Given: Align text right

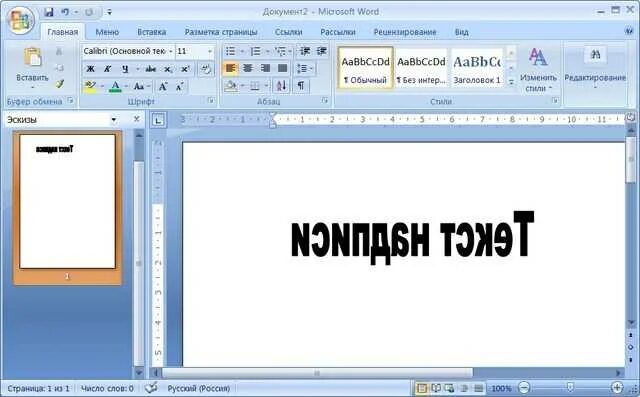Looking at the screenshot, I should coord(265,68).
